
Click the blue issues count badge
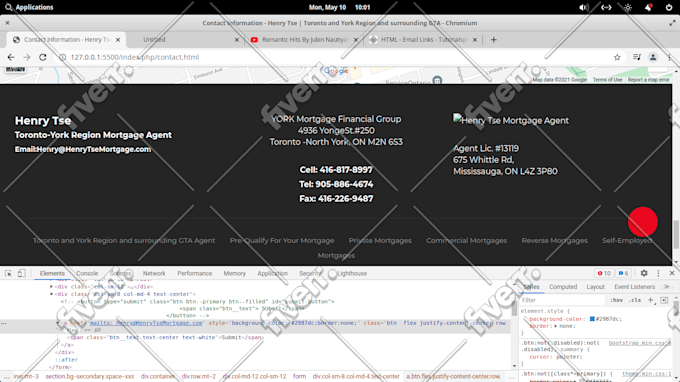pos(623,273)
